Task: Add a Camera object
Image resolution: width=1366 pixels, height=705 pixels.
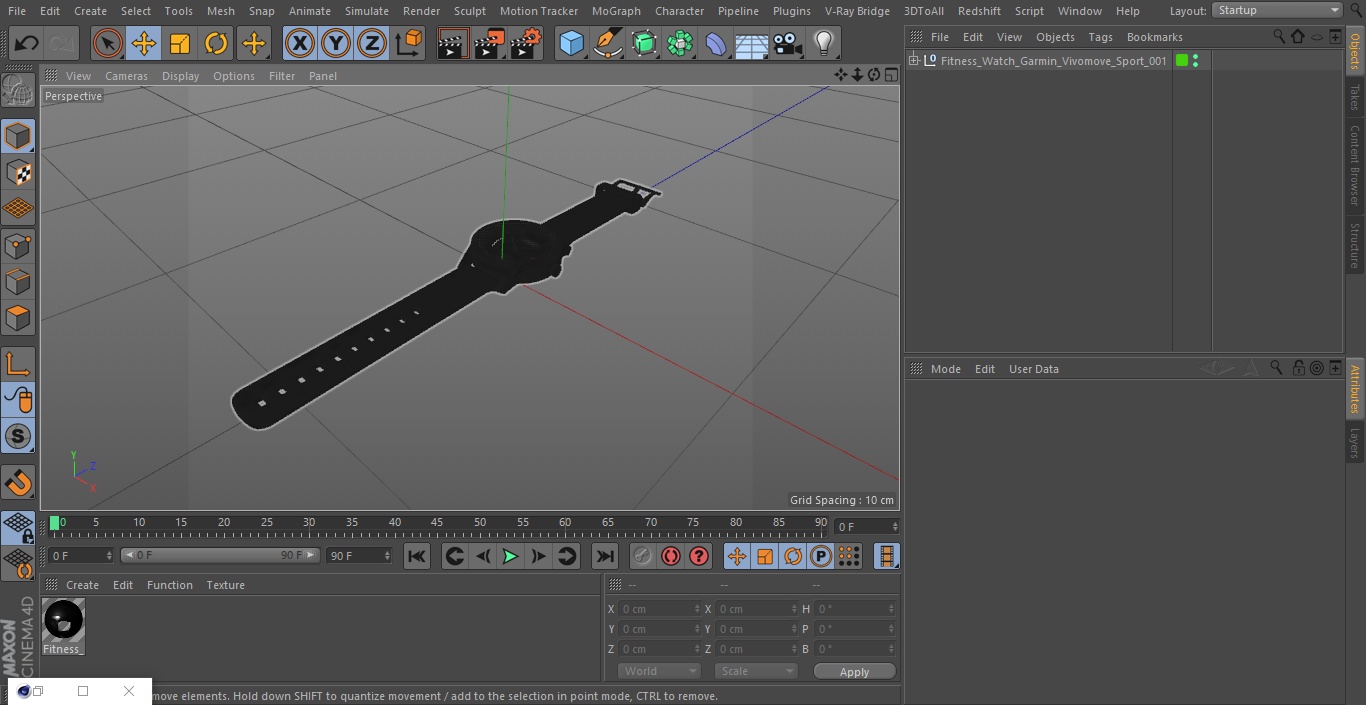Action: [788, 44]
